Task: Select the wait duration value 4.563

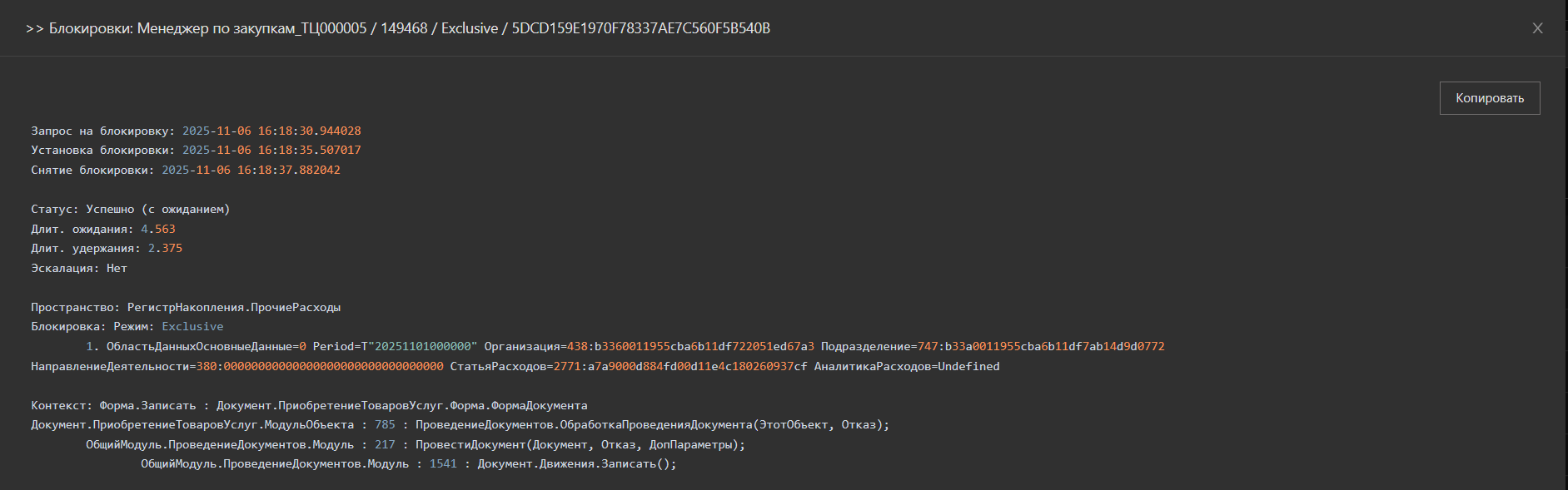Action: point(158,230)
